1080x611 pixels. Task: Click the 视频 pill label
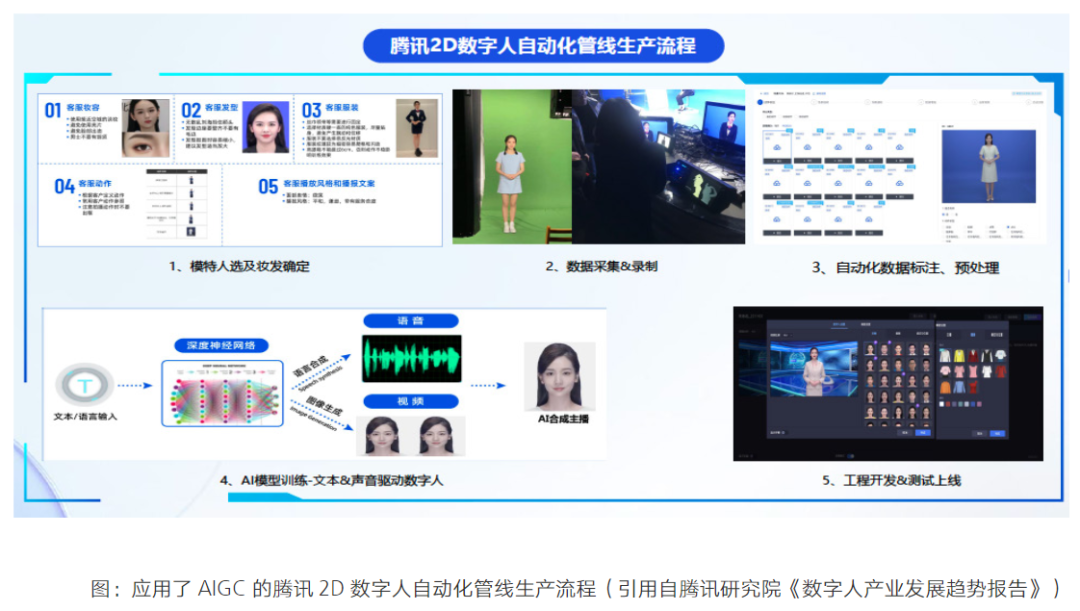411,401
